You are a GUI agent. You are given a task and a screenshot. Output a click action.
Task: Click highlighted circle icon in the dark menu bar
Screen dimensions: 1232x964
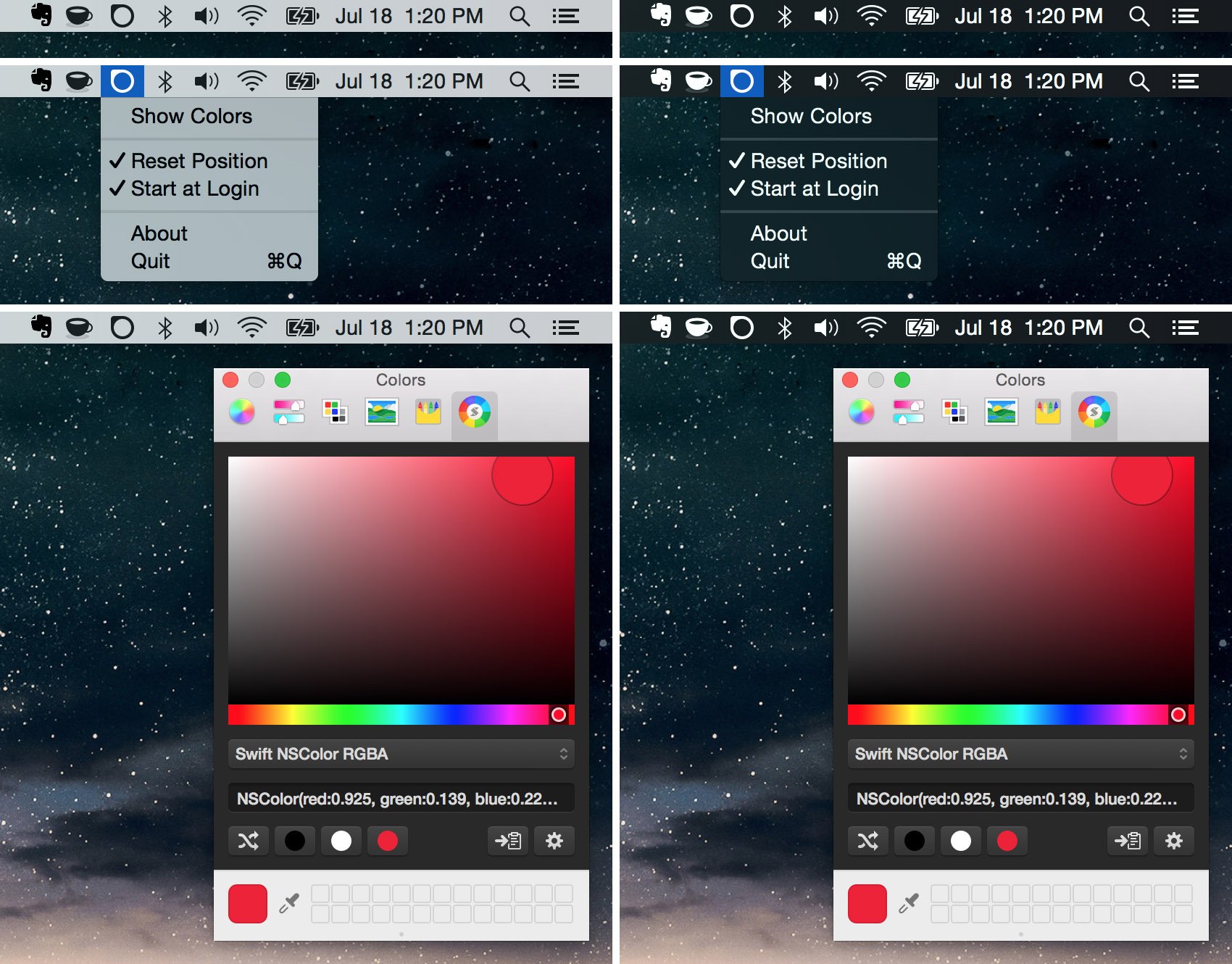(742, 81)
